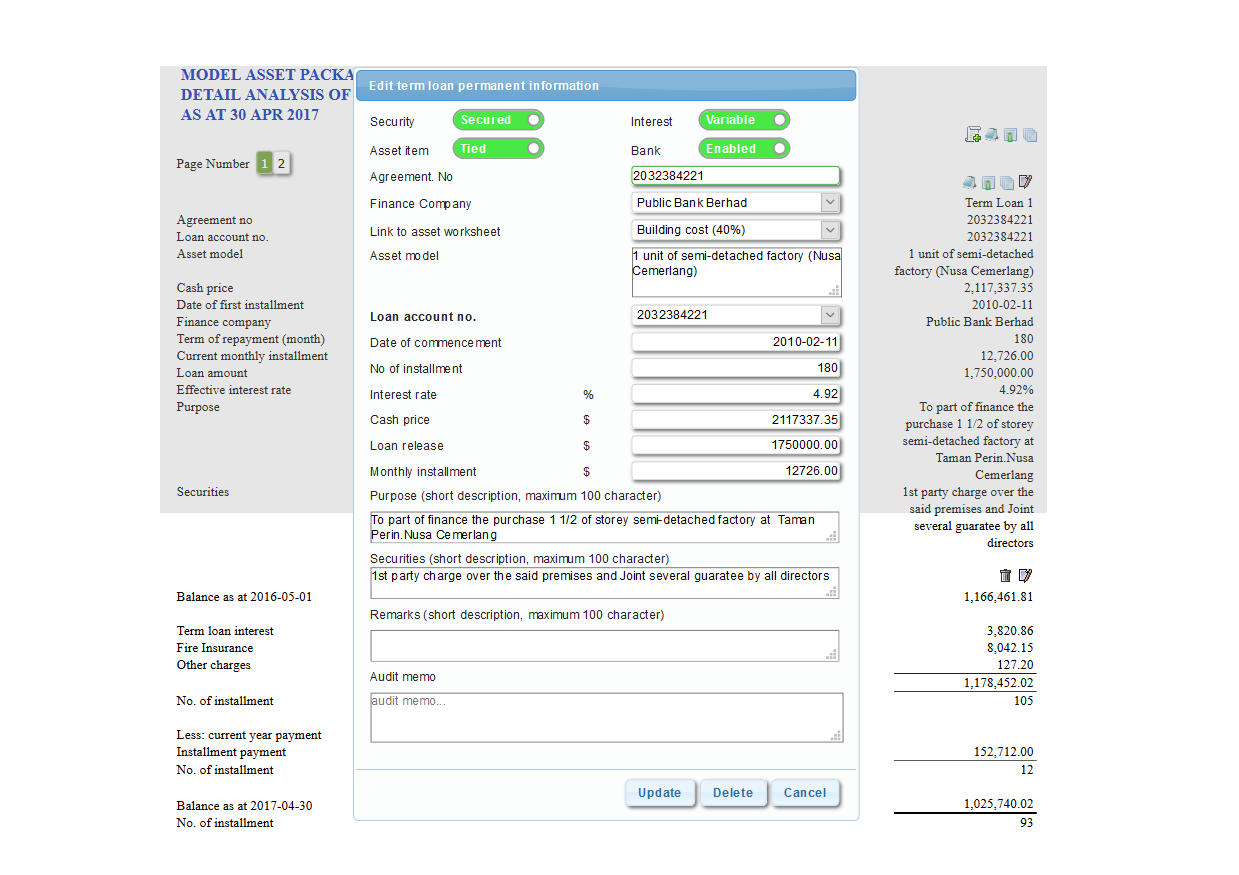The image size is (1239, 875).
Task: Toggle the Secured security switch
Action: click(x=498, y=120)
